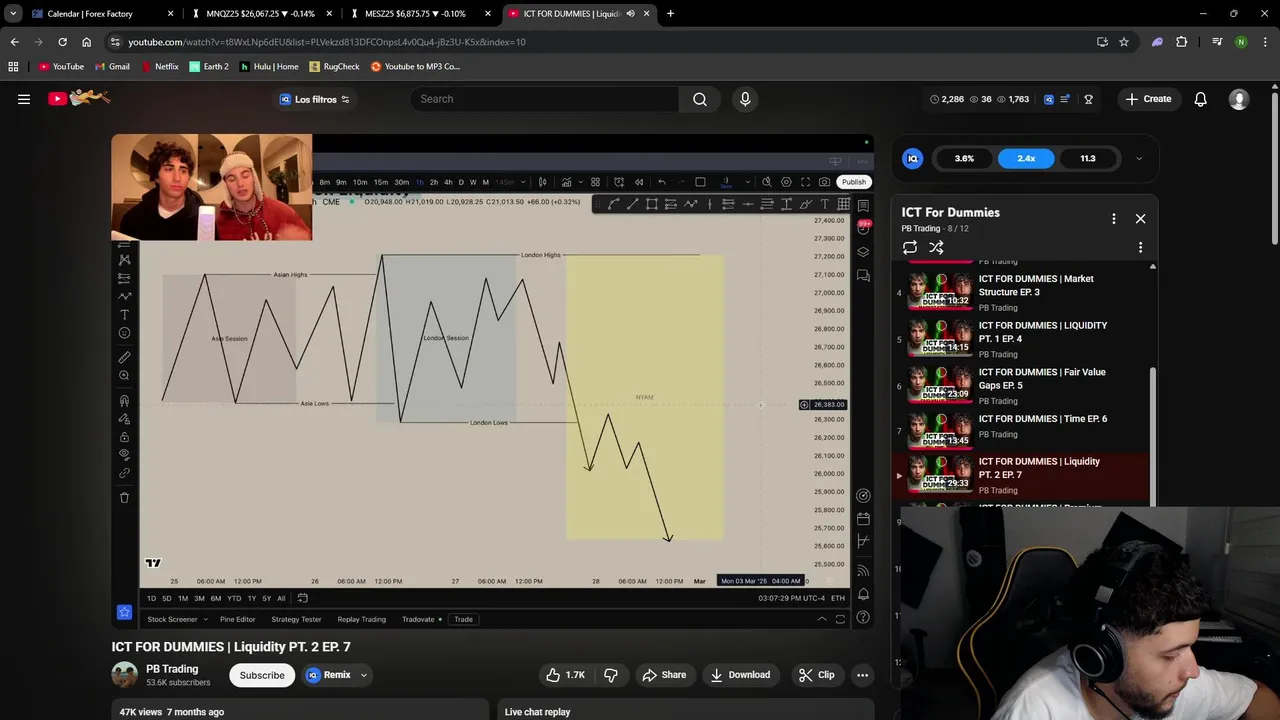Subscribe to PB Trading
1280x720 pixels.
tap(262, 675)
